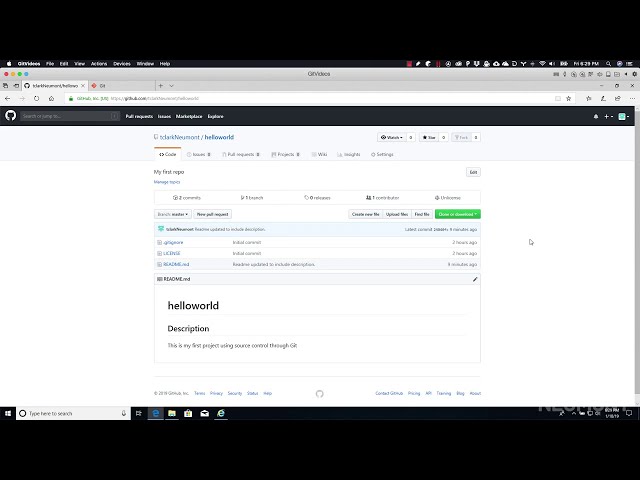Open the plus create-new dropdown
Image resolution: width=640 pixels, height=480 pixels.
click(x=608, y=116)
